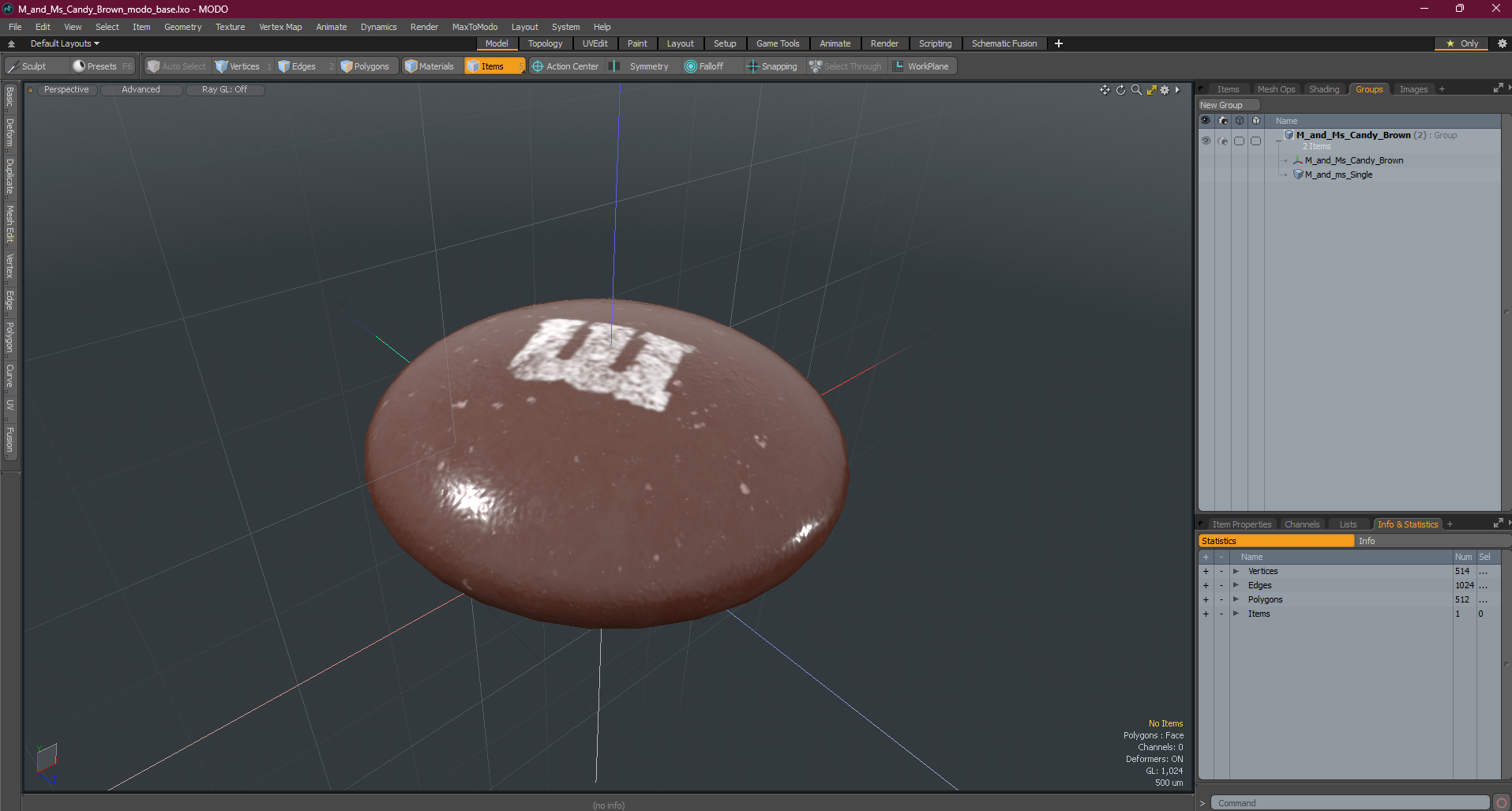
Task: Expand the Groups panel to full size
Action: click(x=1498, y=88)
